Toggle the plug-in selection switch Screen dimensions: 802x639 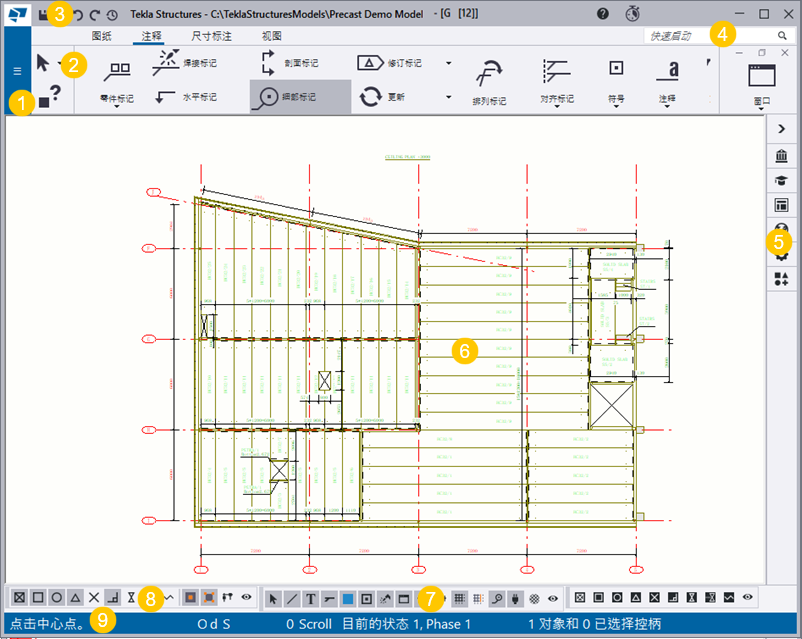516,599
